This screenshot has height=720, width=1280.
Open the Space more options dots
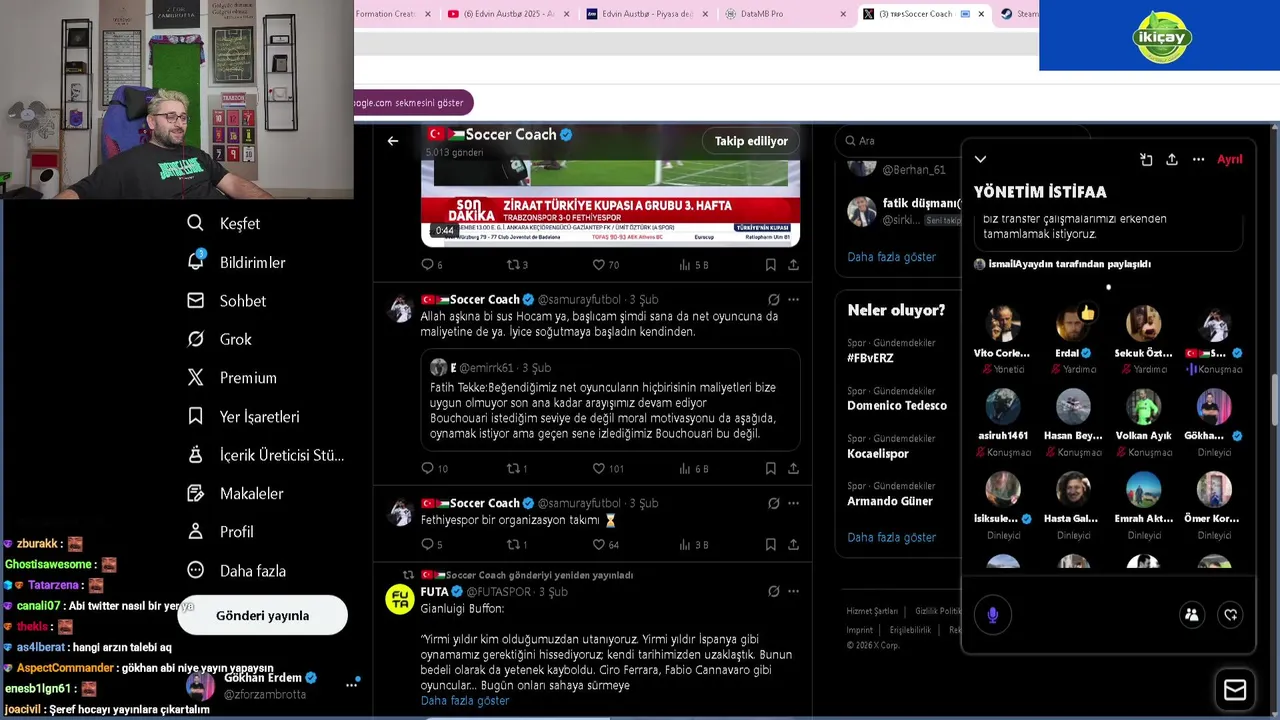[1198, 159]
